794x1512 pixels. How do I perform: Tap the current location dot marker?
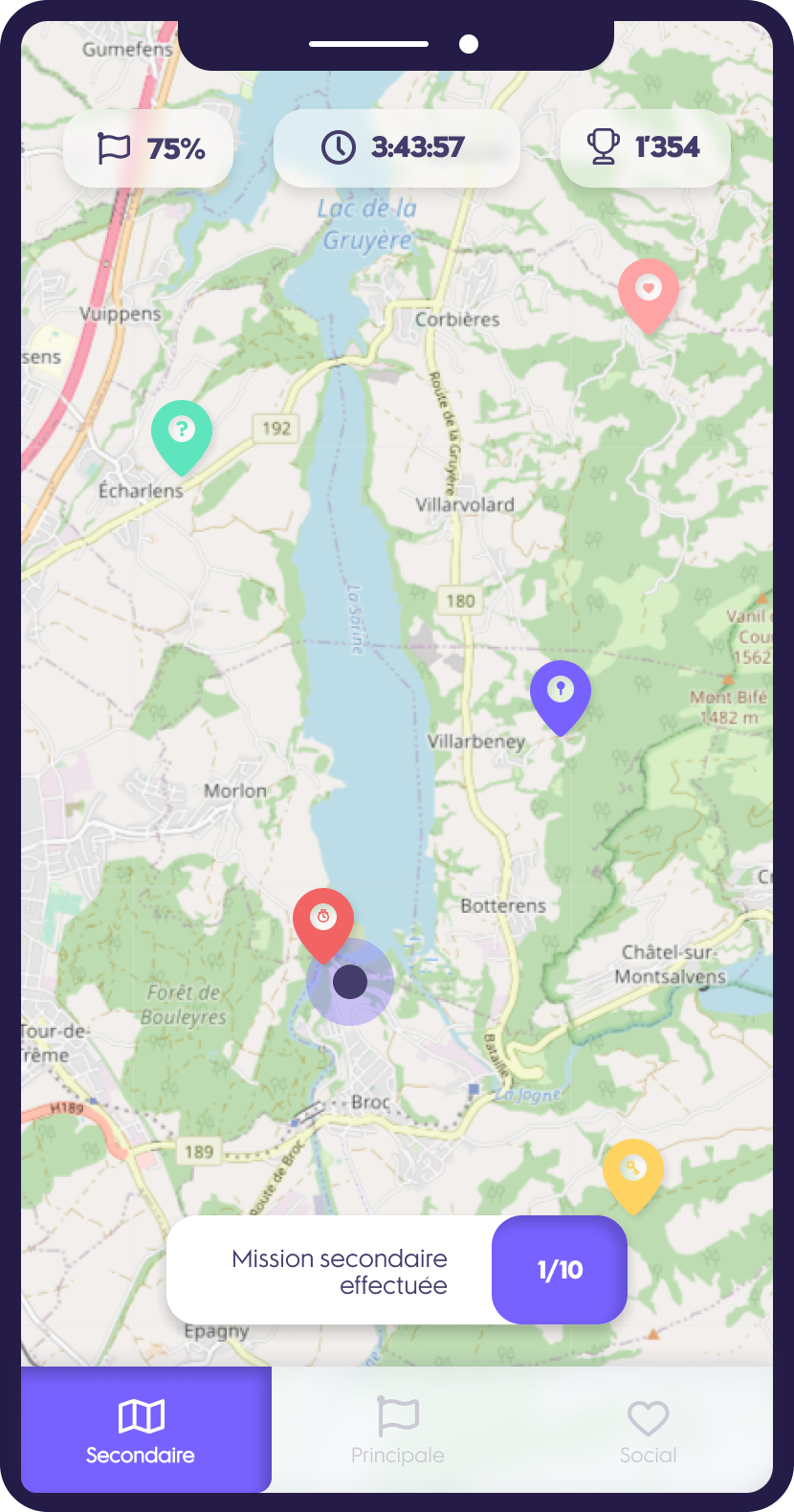coord(350,981)
